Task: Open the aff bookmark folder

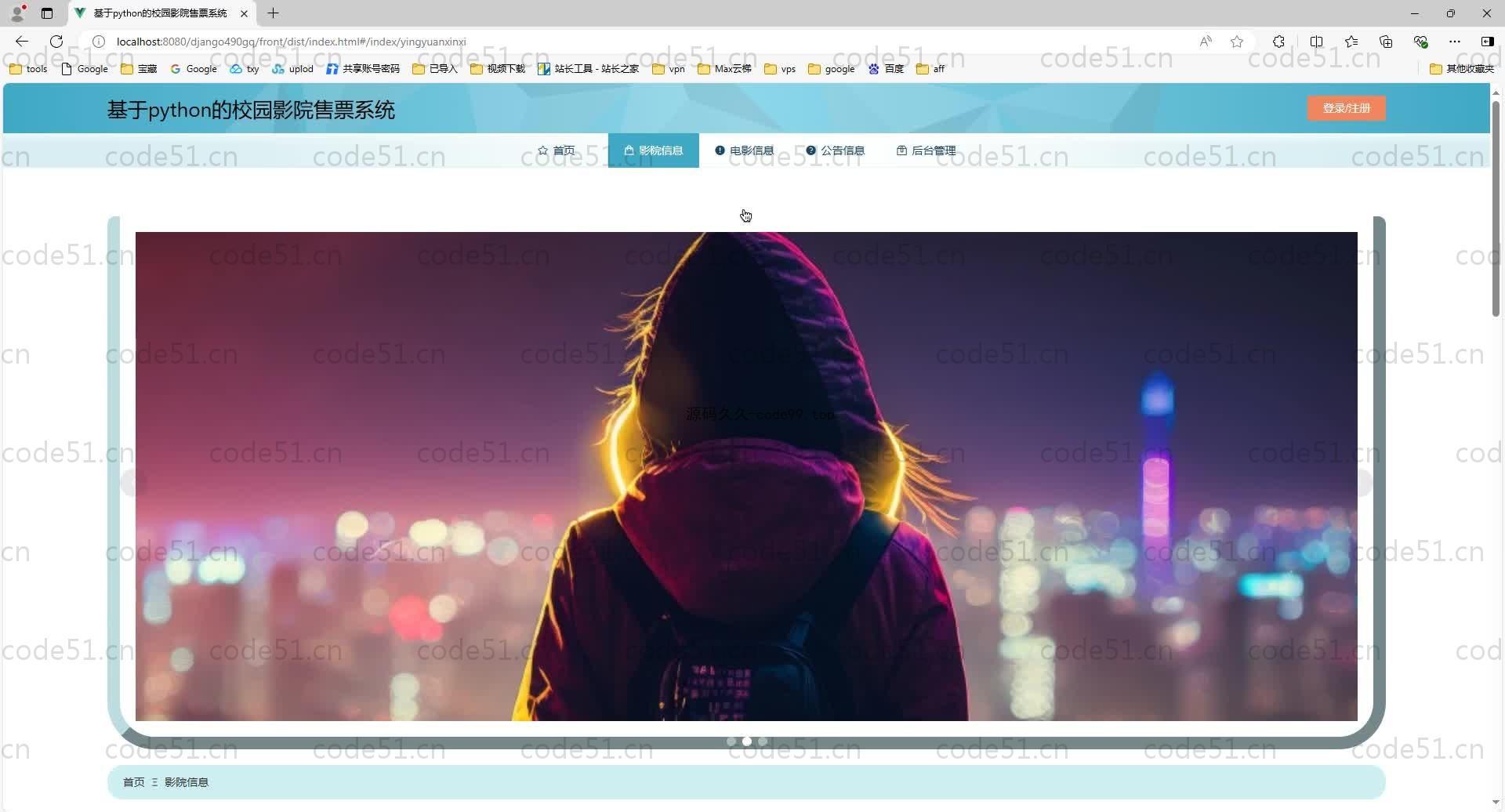Action: [930, 69]
